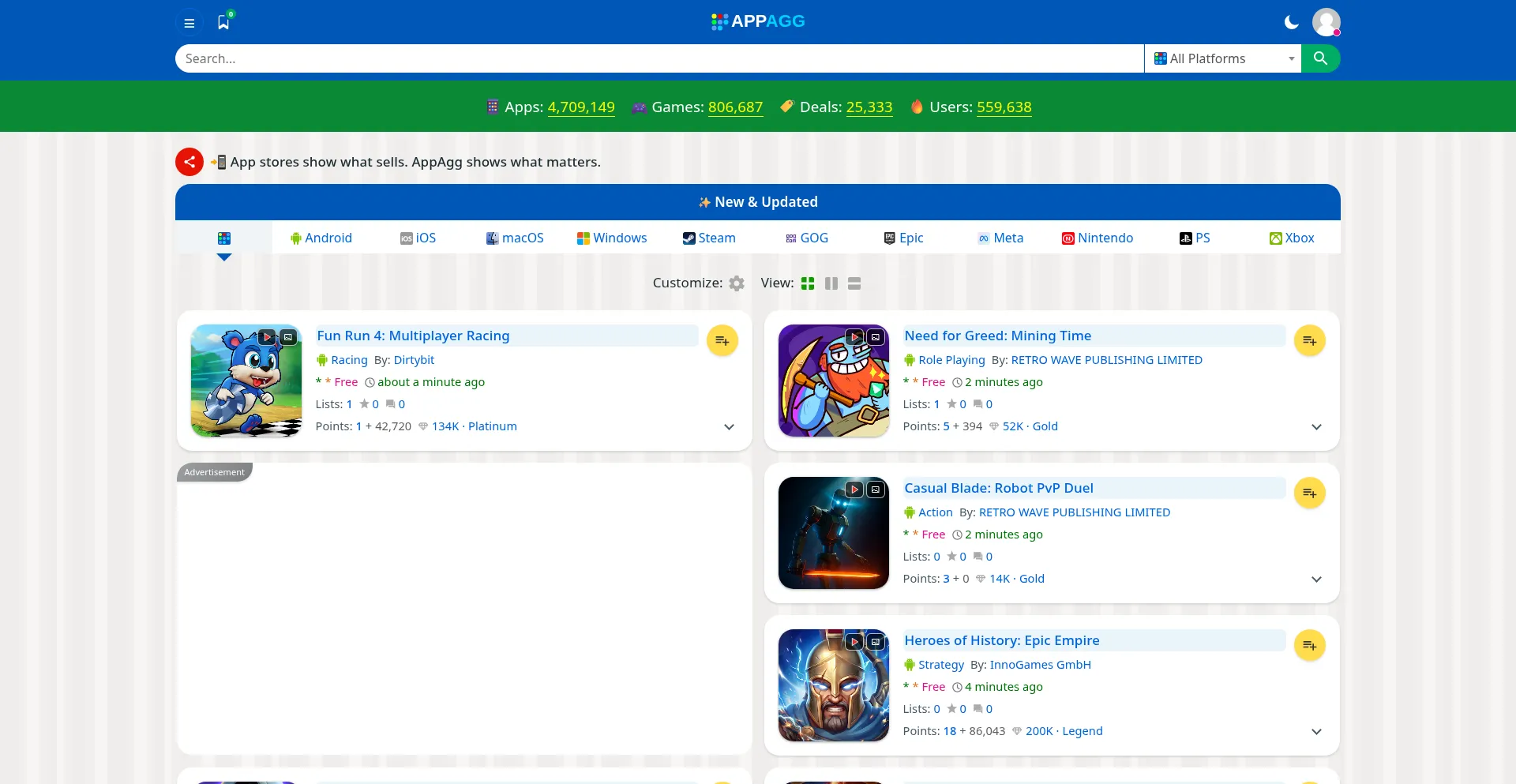Open the Racing category link
The width and height of the screenshot is (1516, 784).
pyautogui.click(x=349, y=360)
